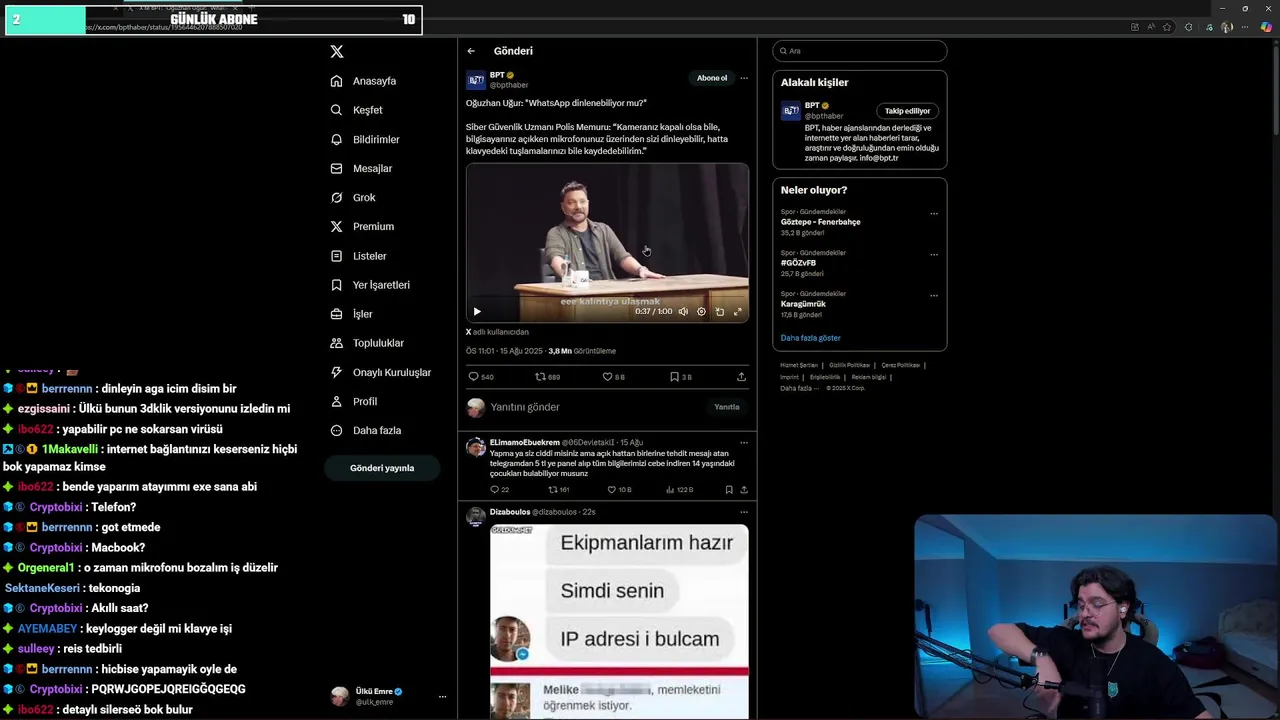The image size is (1280, 720).
Task: Open more options for #GÖZvFB trend
Action: pos(934,254)
